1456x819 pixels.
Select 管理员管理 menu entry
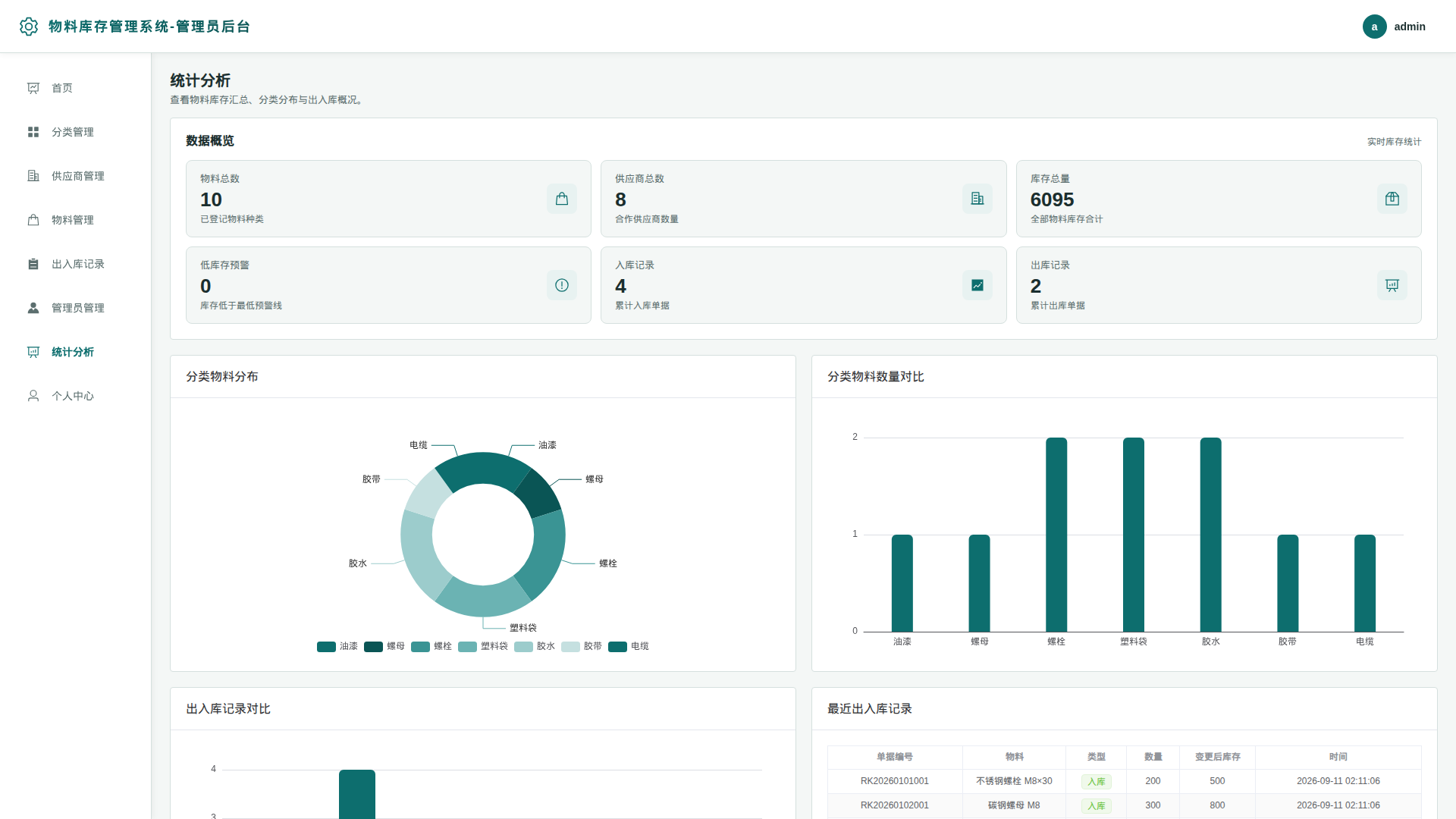(76, 308)
